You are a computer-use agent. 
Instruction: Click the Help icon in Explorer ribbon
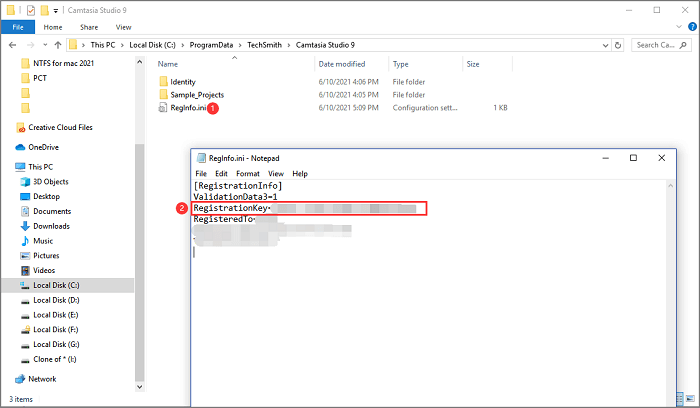tap(691, 28)
